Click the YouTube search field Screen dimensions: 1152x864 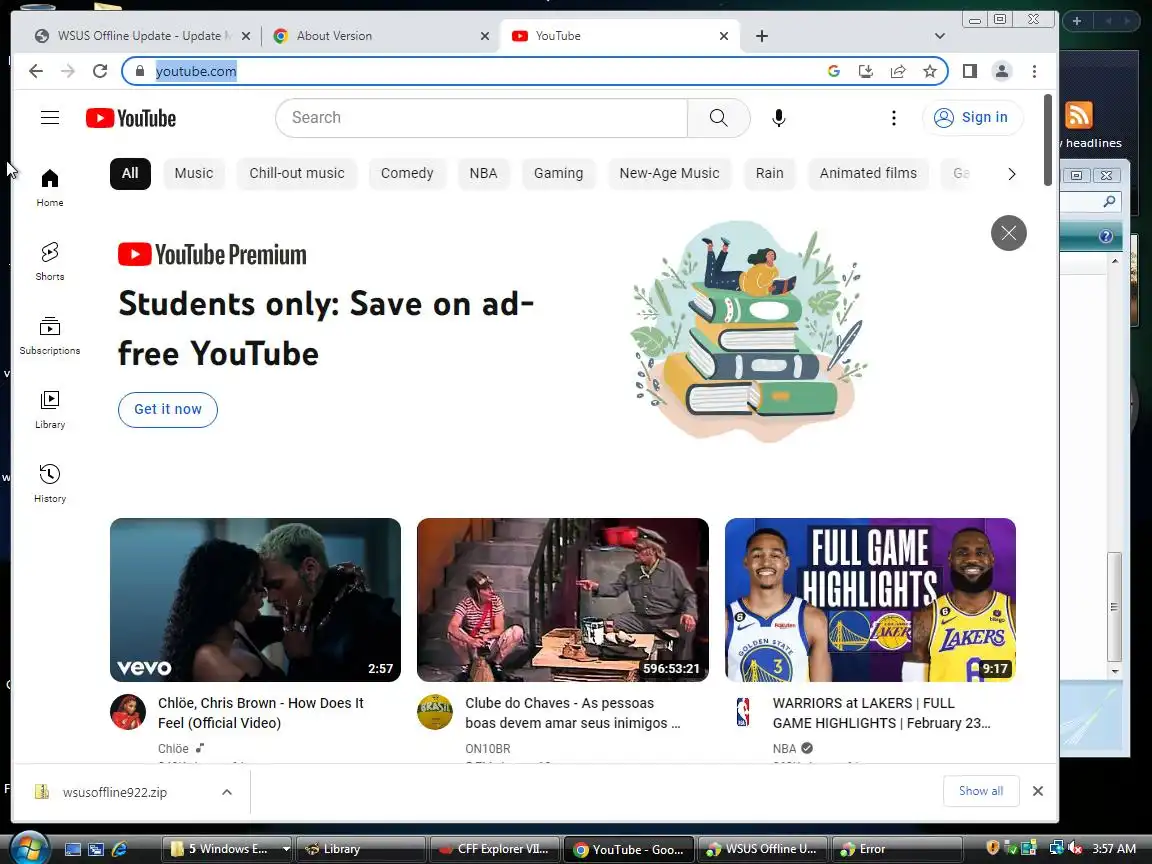click(481, 118)
